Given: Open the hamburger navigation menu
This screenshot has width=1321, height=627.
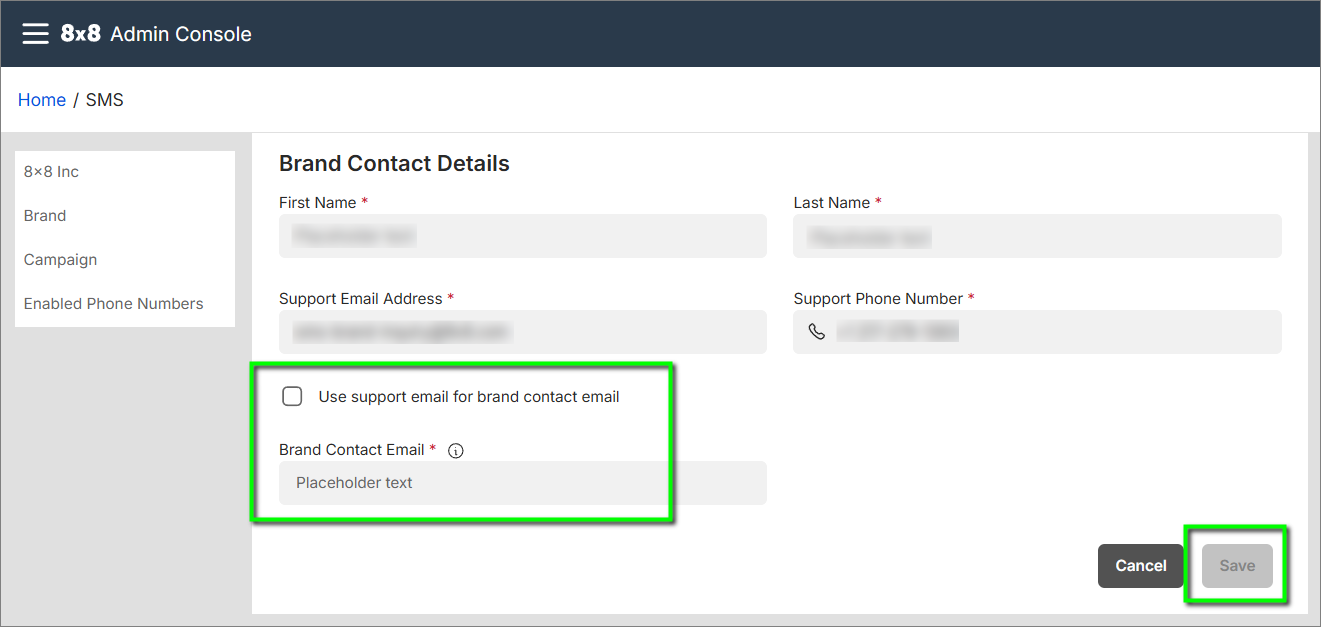Looking at the screenshot, I should coord(35,34).
